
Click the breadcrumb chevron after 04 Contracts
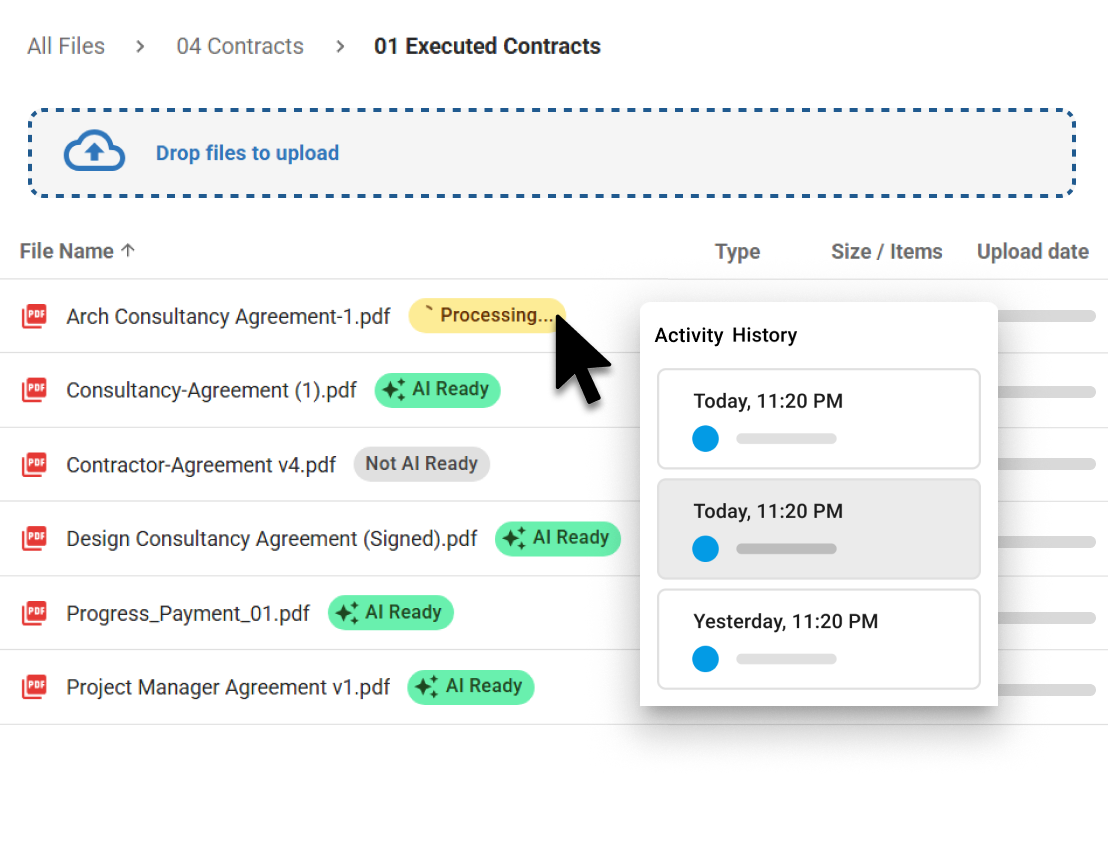point(340,46)
